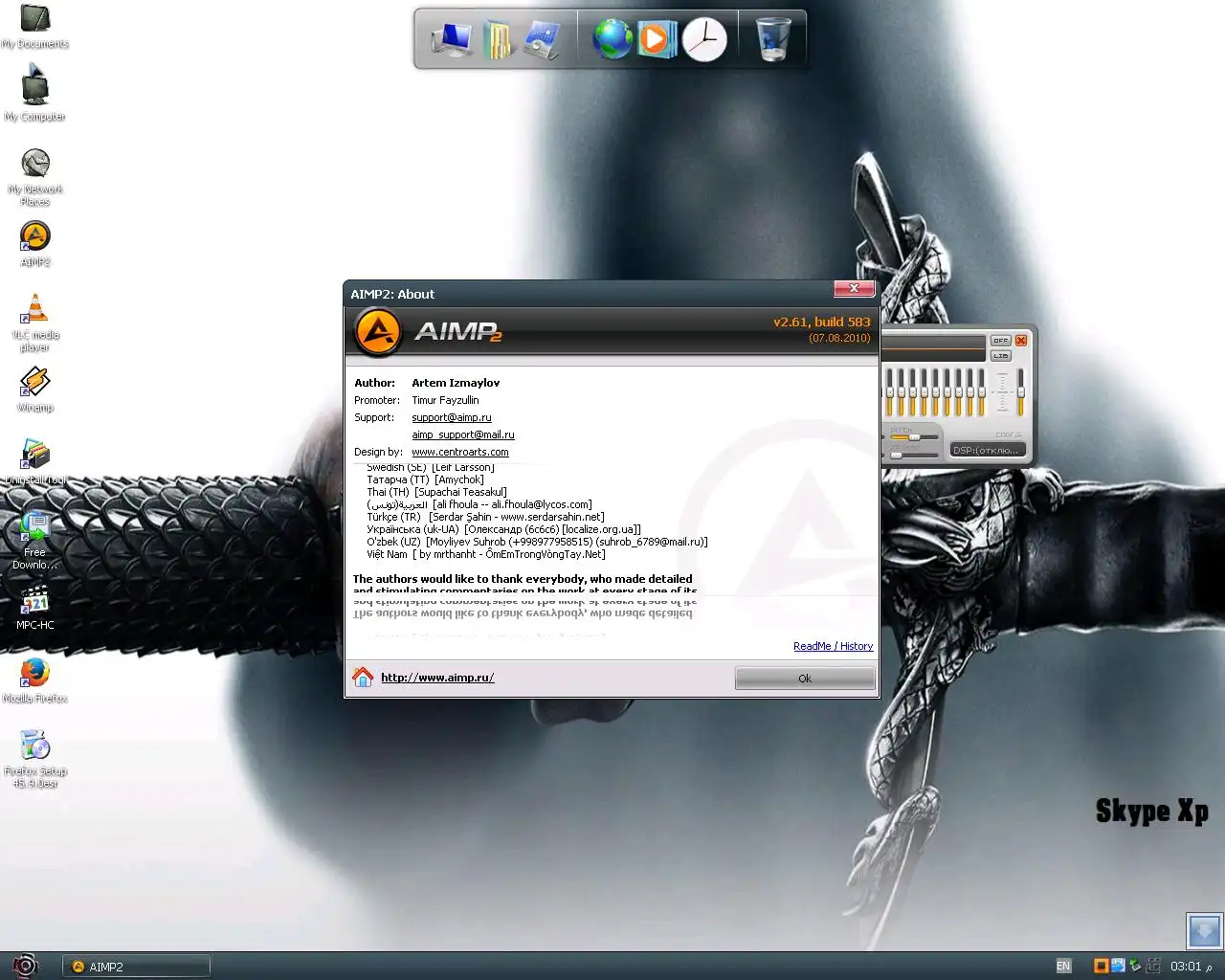Click the Türkçe (TR) translator line

[485, 517]
